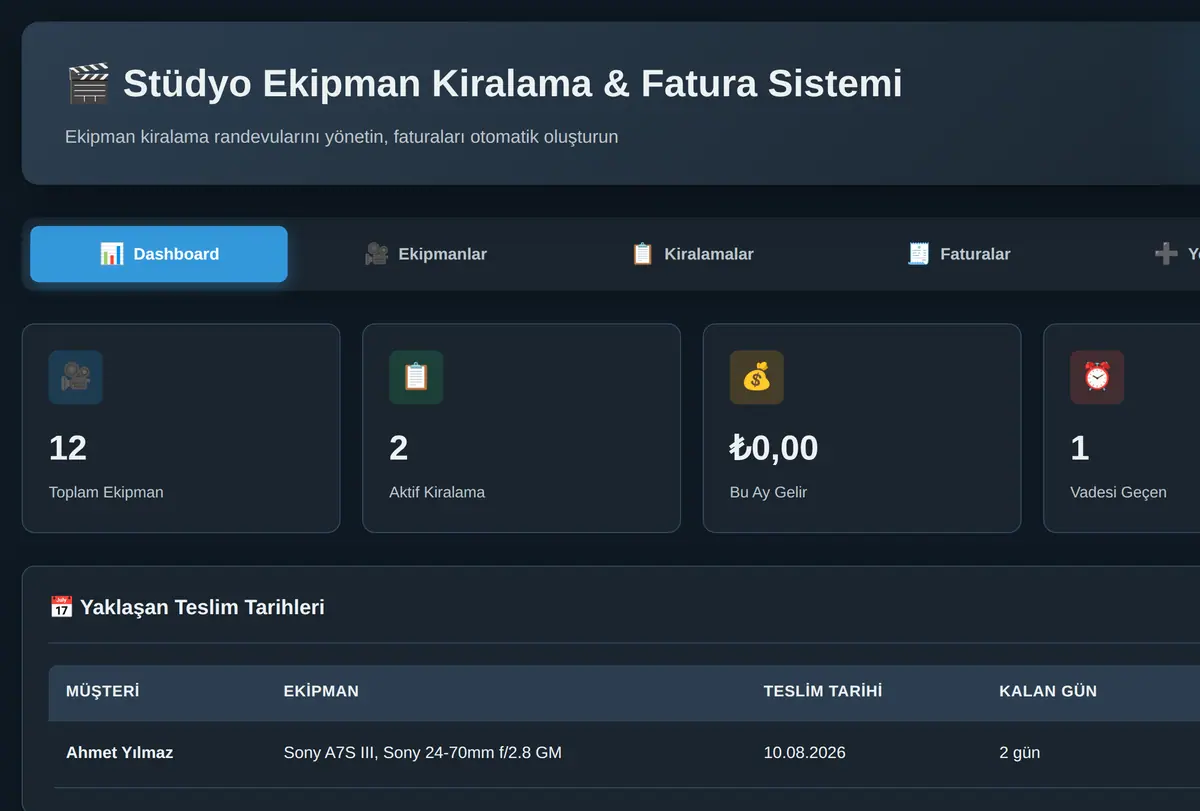The height and width of the screenshot is (811, 1200).
Task: Click the Sony A7S III equipment cell
Action: 423,752
